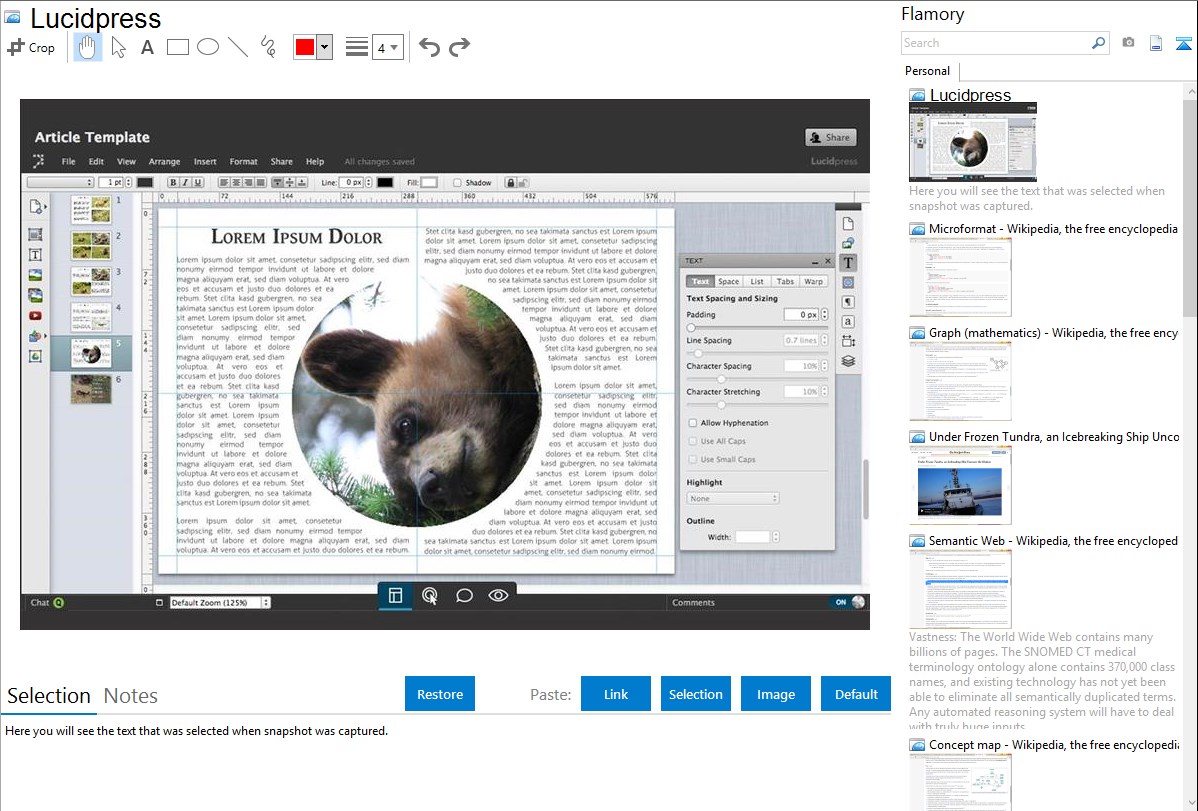
Task: Click the speech bubble comment icon
Action: tap(464, 595)
